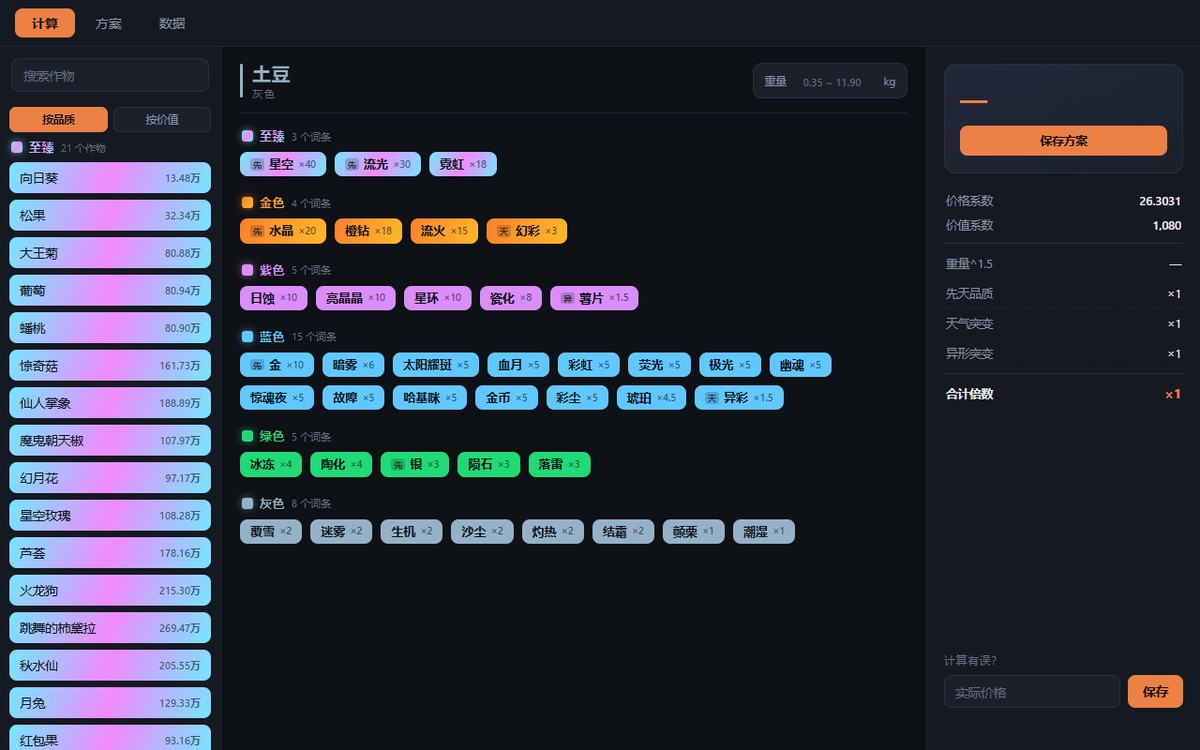
Task: Click the 保存 button beside 实际价格
Action: pyautogui.click(x=1155, y=692)
